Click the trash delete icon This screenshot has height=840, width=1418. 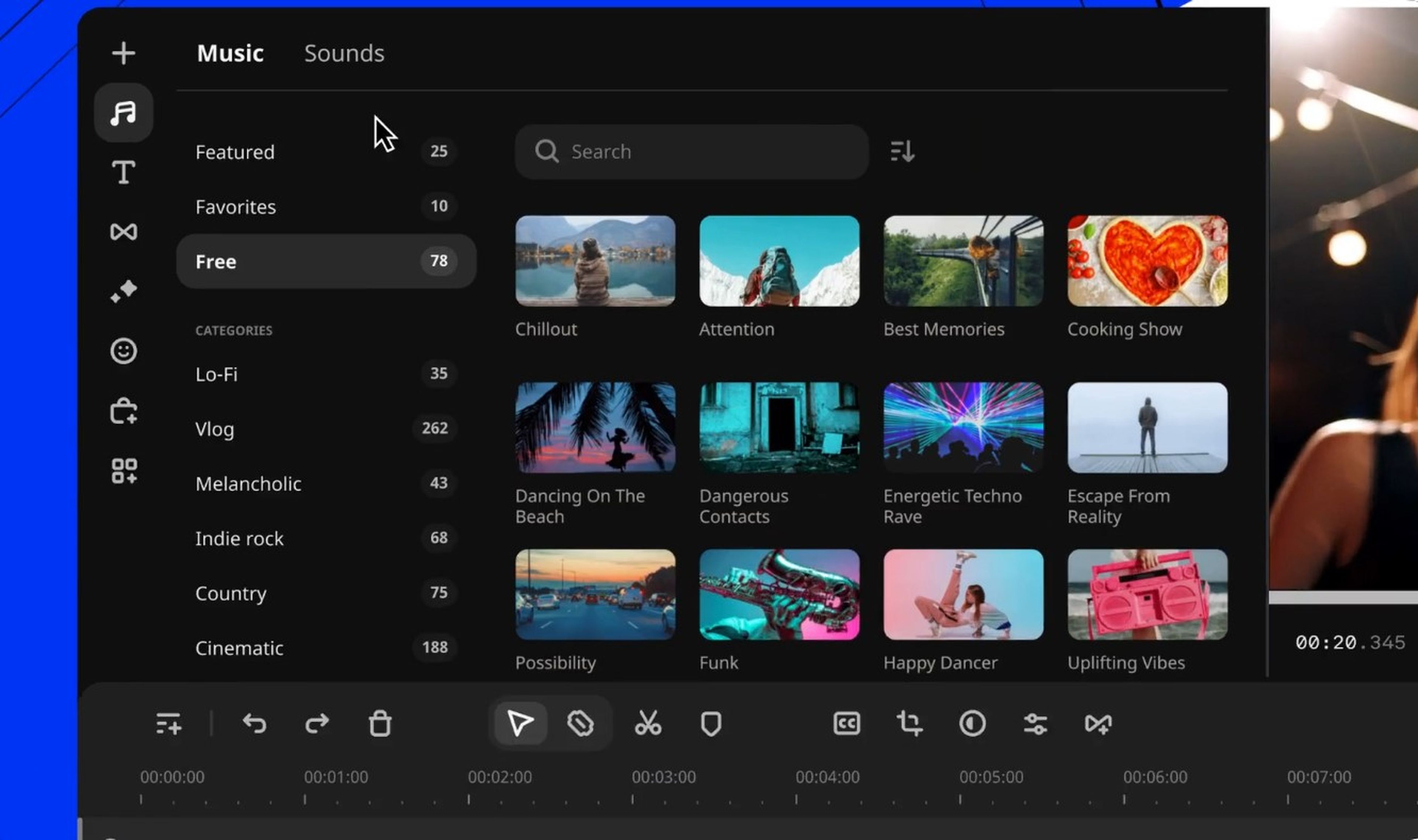coord(380,723)
